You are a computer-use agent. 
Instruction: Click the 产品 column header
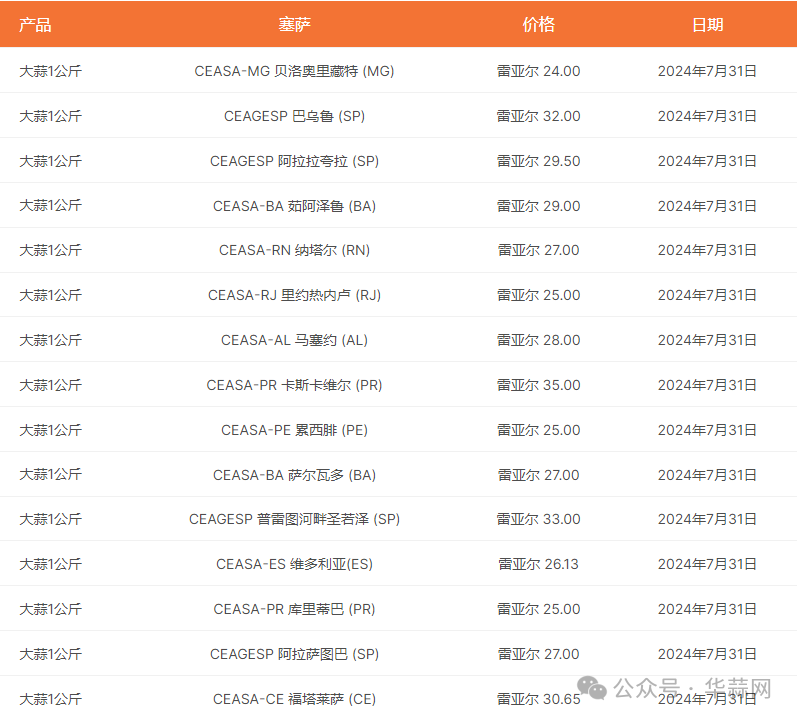pos(35,24)
